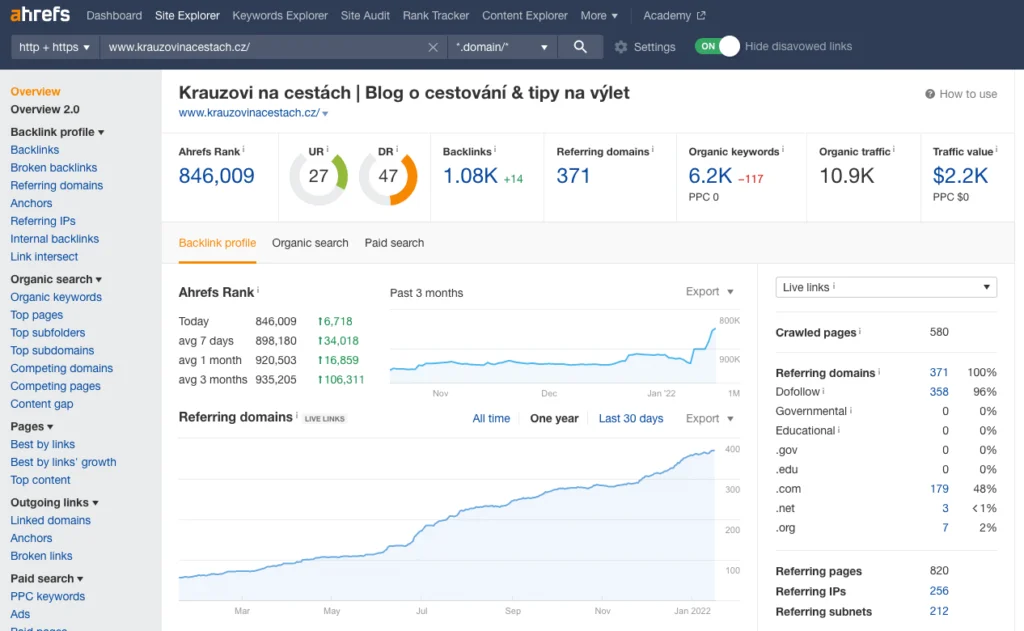
Task: Select One year referring domains range
Action: 554,418
